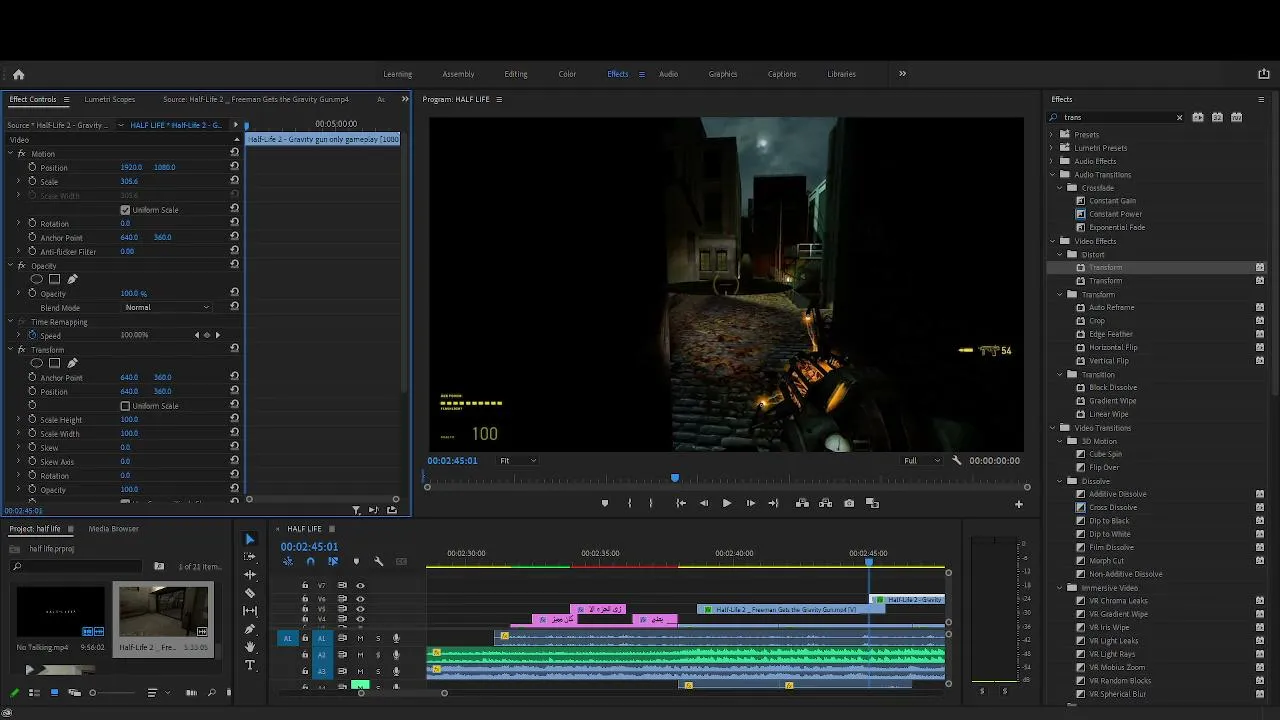1280x720 pixels.
Task: Collapse the Audio Transitions folder
Action: pos(1052,175)
